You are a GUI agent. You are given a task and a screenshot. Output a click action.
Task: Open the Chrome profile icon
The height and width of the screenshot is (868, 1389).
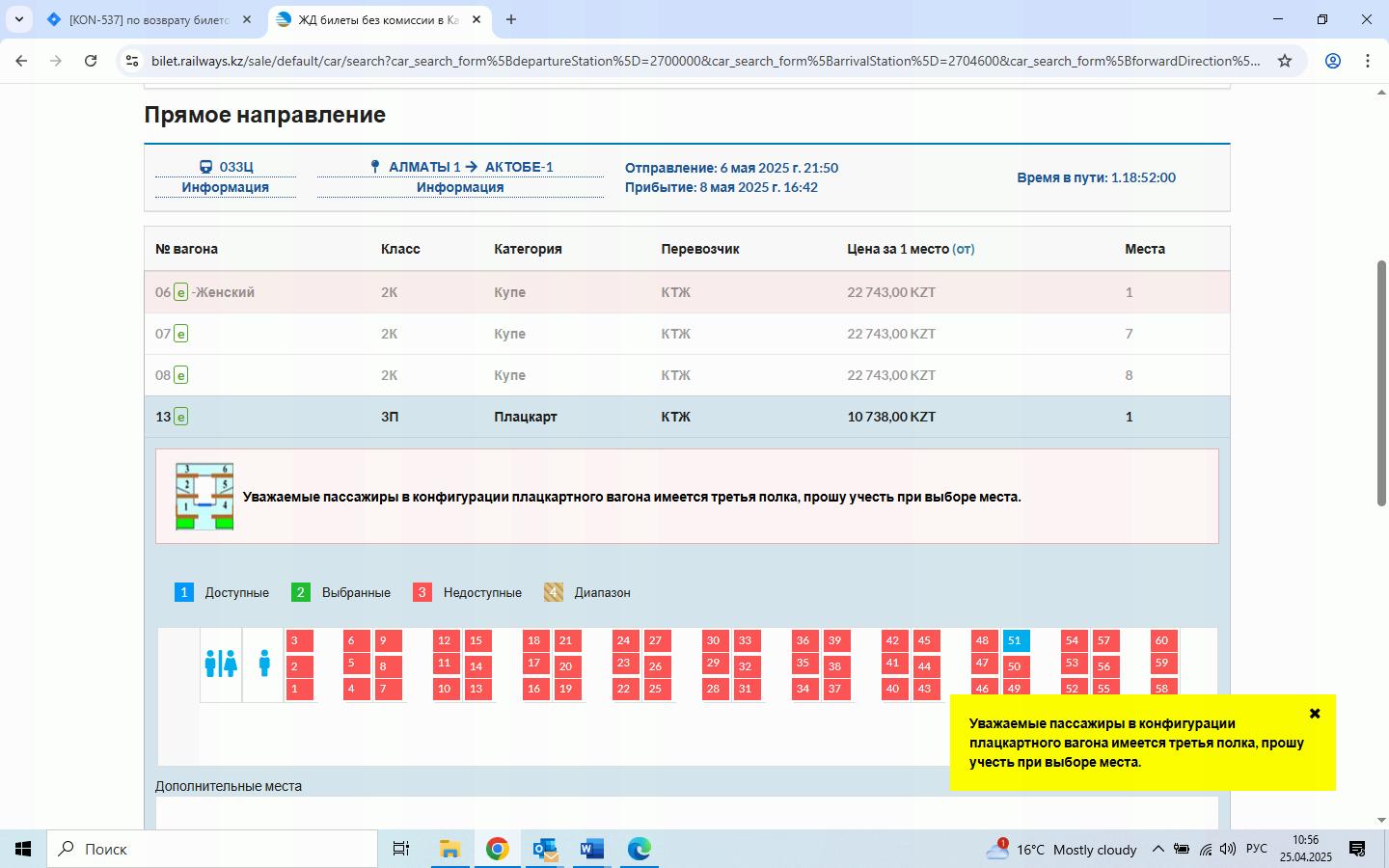(x=1333, y=61)
